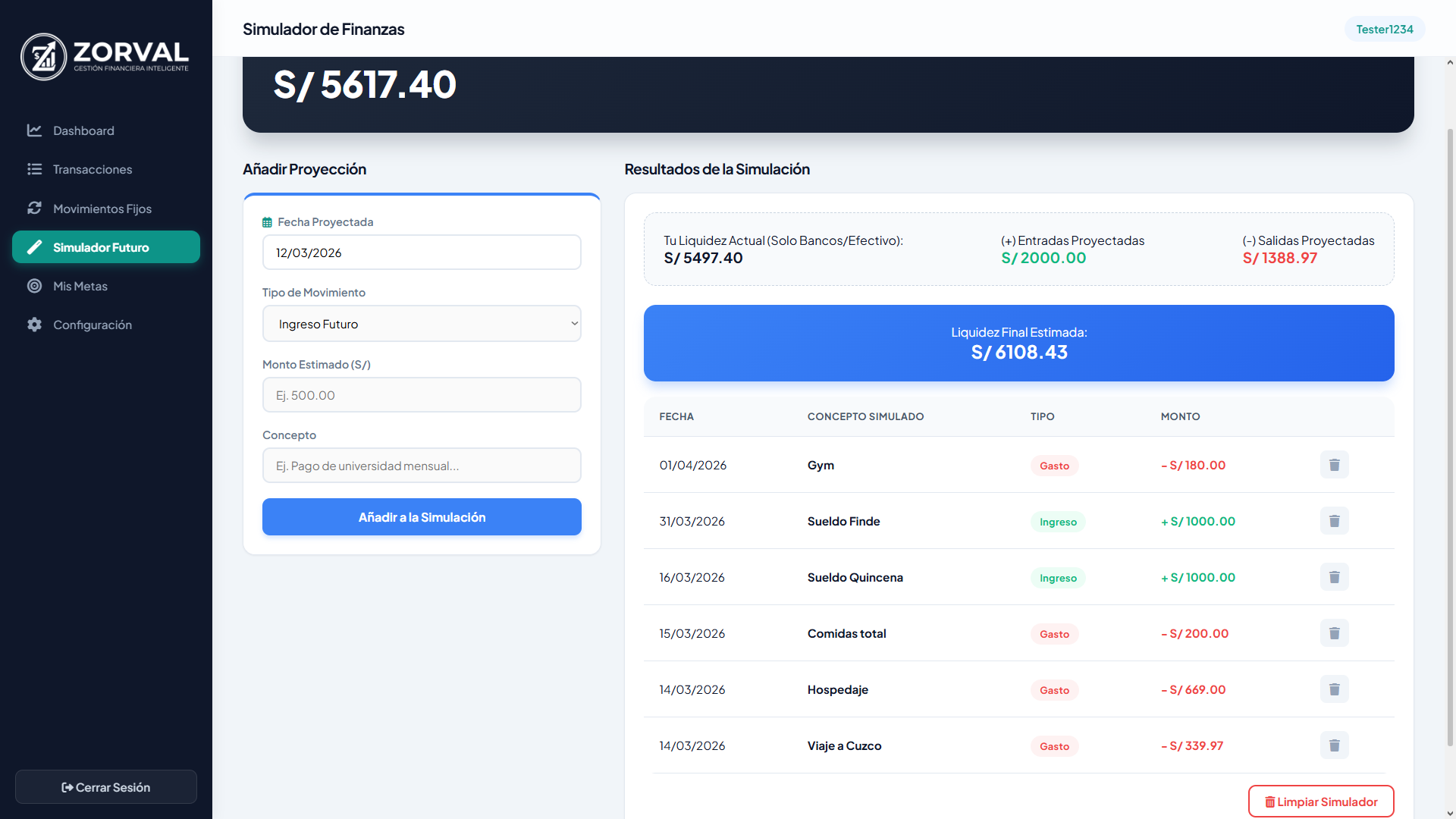
Task: Click the Tester1234 user badge
Action: 1384,30
